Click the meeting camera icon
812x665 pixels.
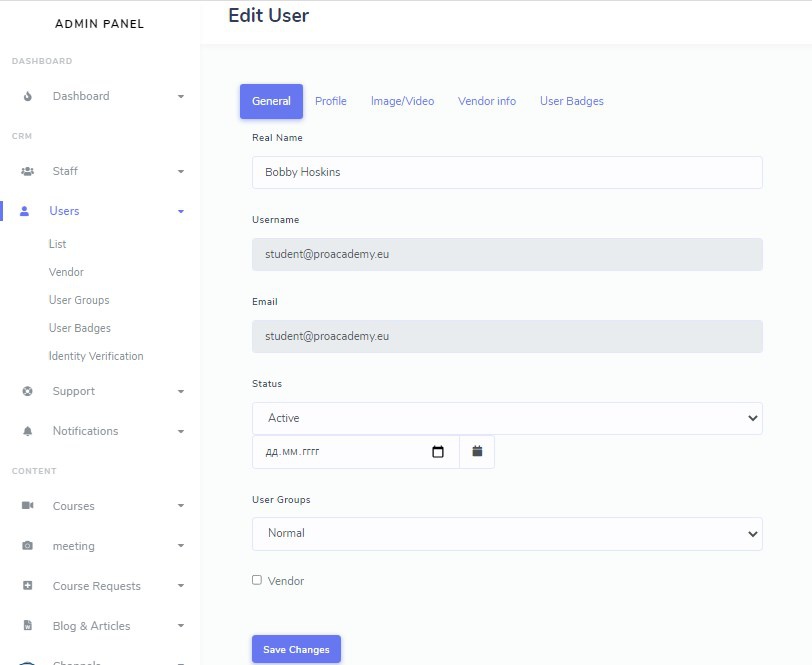28,547
